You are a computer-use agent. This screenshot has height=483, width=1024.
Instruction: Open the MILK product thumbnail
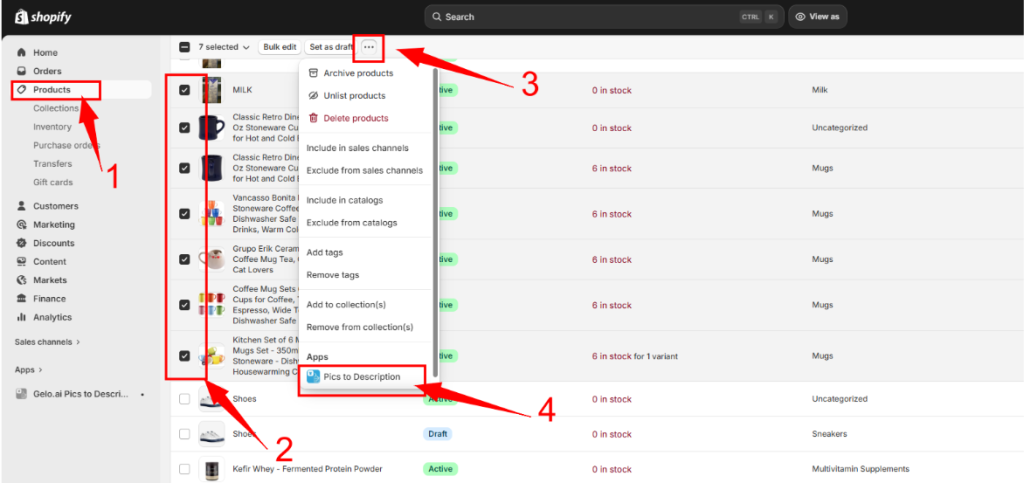coord(211,90)
